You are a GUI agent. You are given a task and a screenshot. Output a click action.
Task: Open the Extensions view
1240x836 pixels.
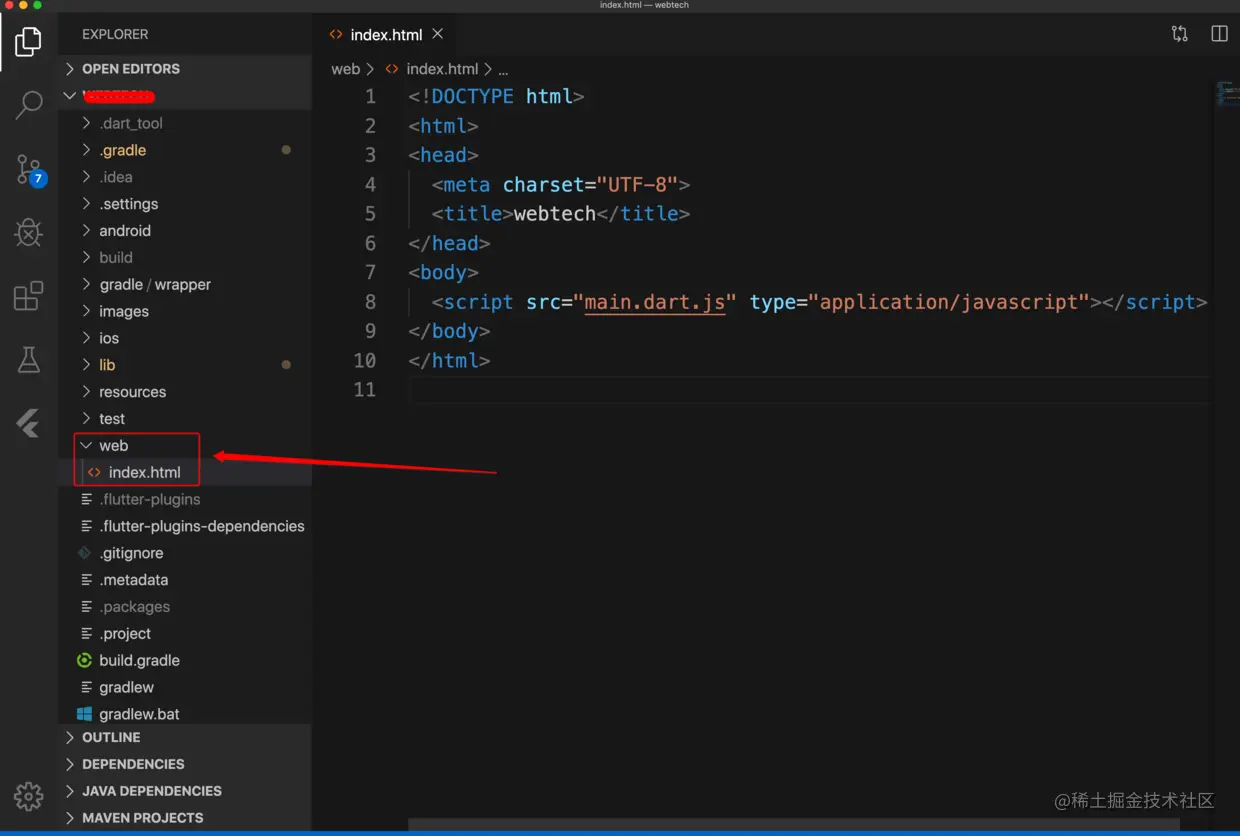tap(28, 296)
